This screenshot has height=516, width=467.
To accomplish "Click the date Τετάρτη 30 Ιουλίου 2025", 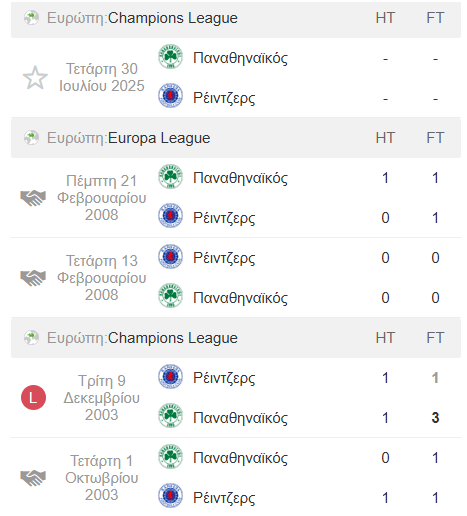I will (x=102, y=77).
